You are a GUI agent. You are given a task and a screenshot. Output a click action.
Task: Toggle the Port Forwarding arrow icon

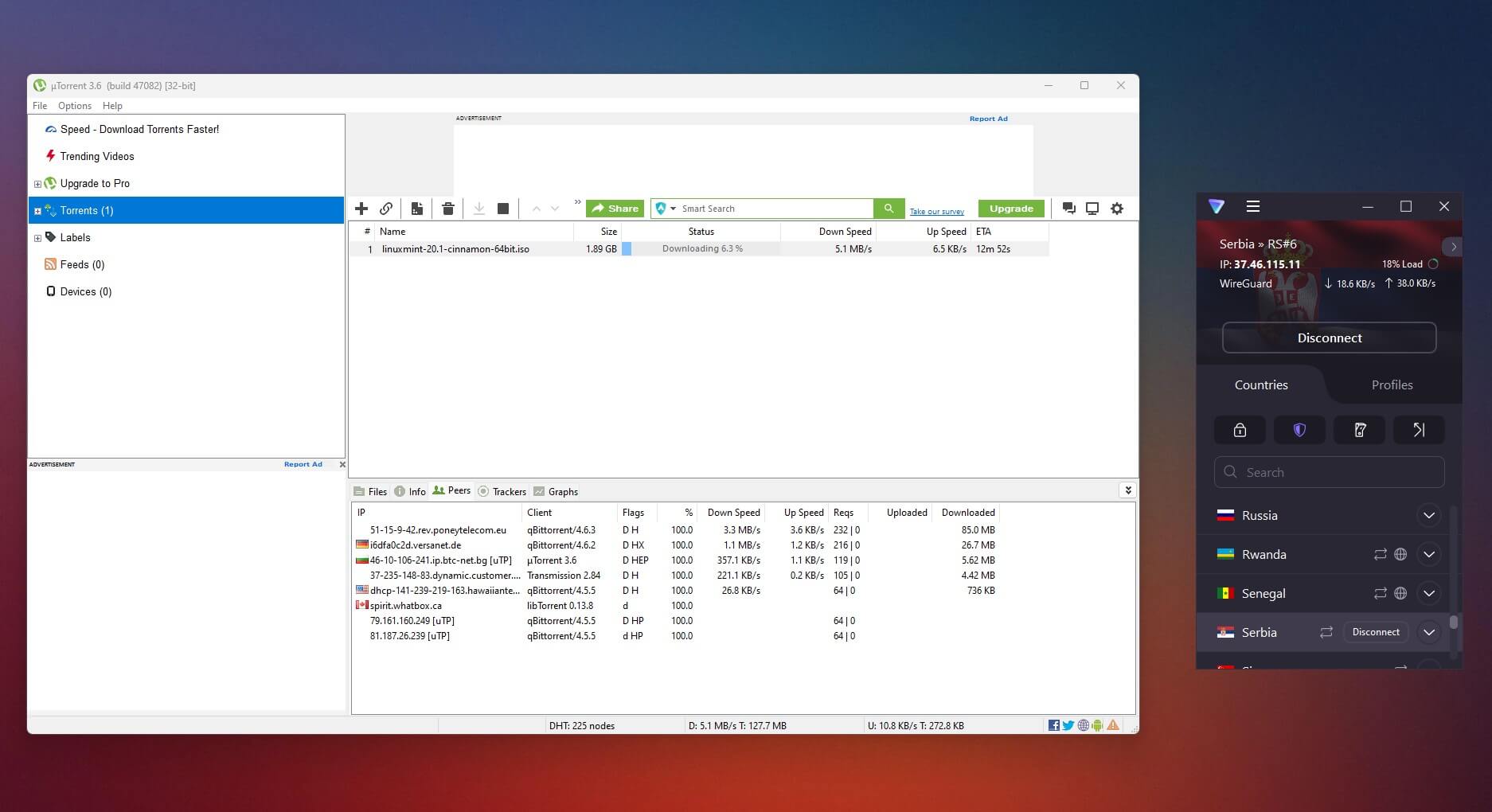click(1419, 430)
